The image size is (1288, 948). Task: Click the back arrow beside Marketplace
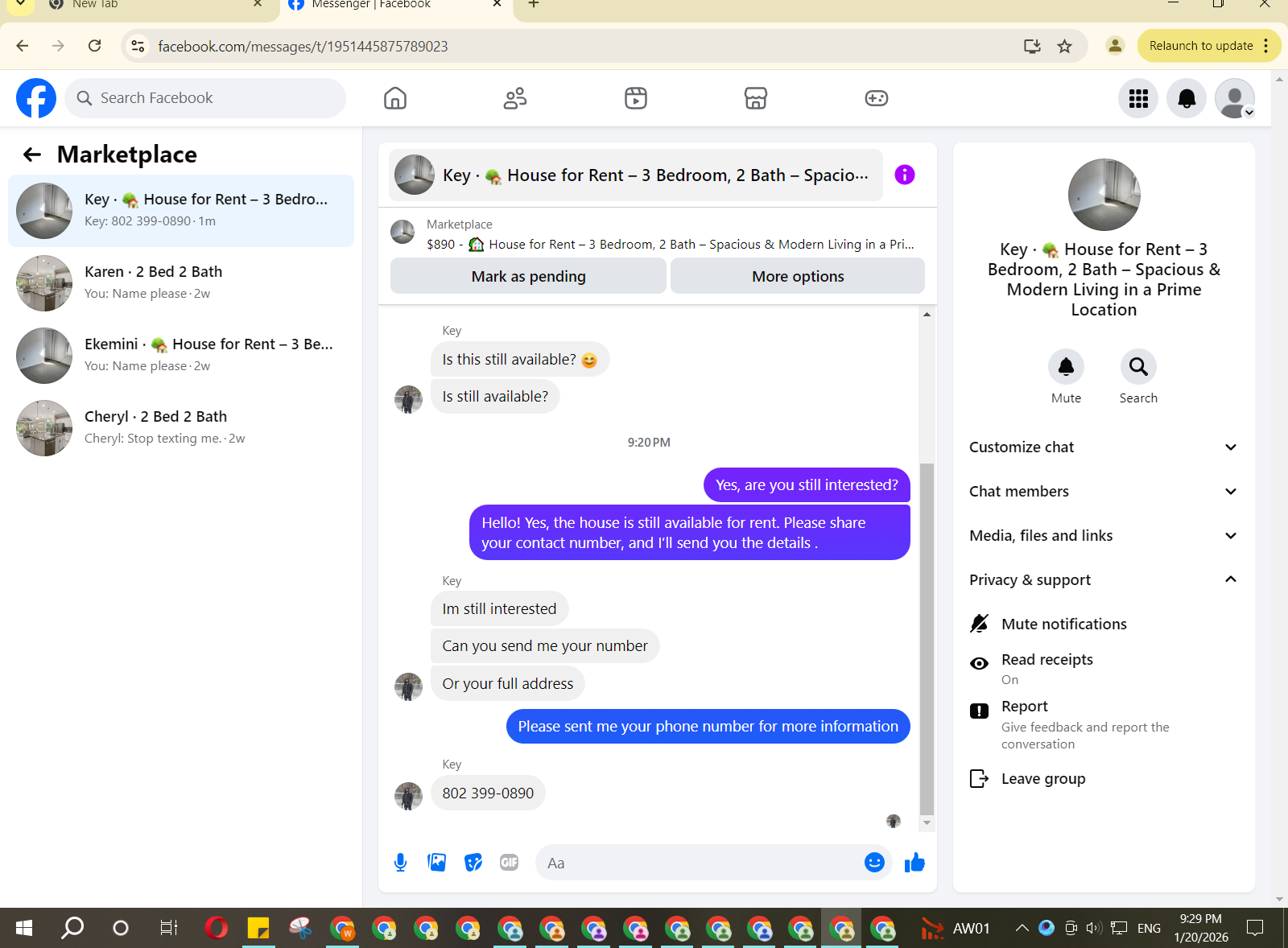pos(32,155)
